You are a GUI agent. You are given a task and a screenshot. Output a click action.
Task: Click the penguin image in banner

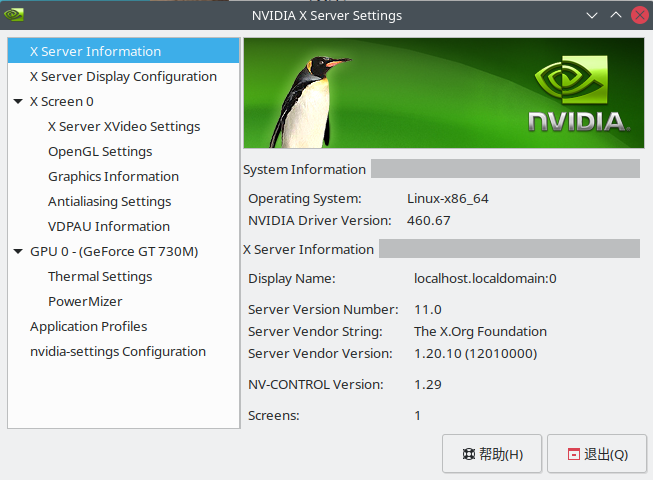(310, 102)
